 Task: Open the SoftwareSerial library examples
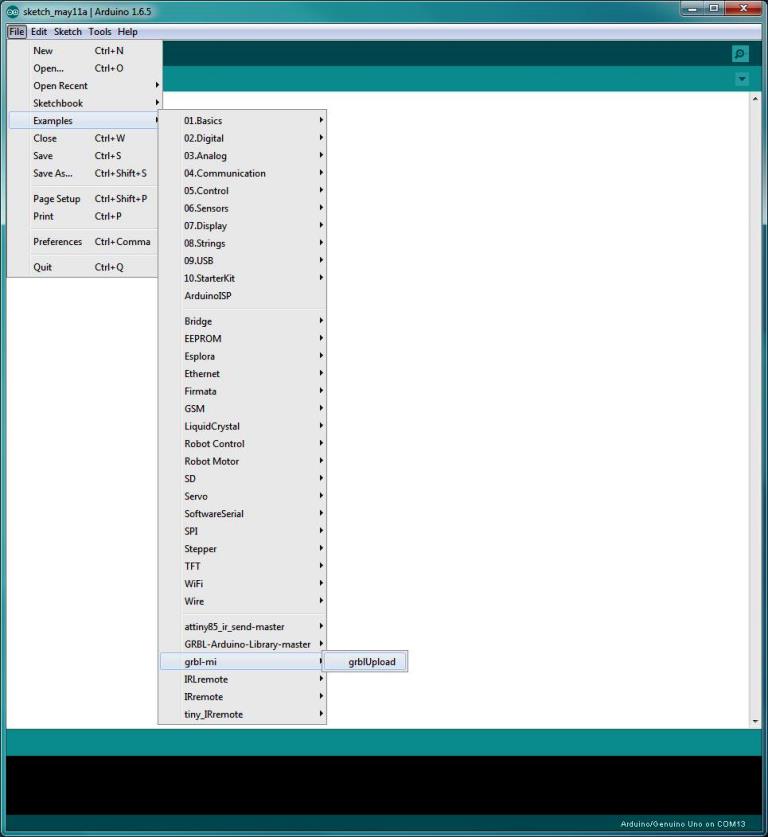coord(242,514)
